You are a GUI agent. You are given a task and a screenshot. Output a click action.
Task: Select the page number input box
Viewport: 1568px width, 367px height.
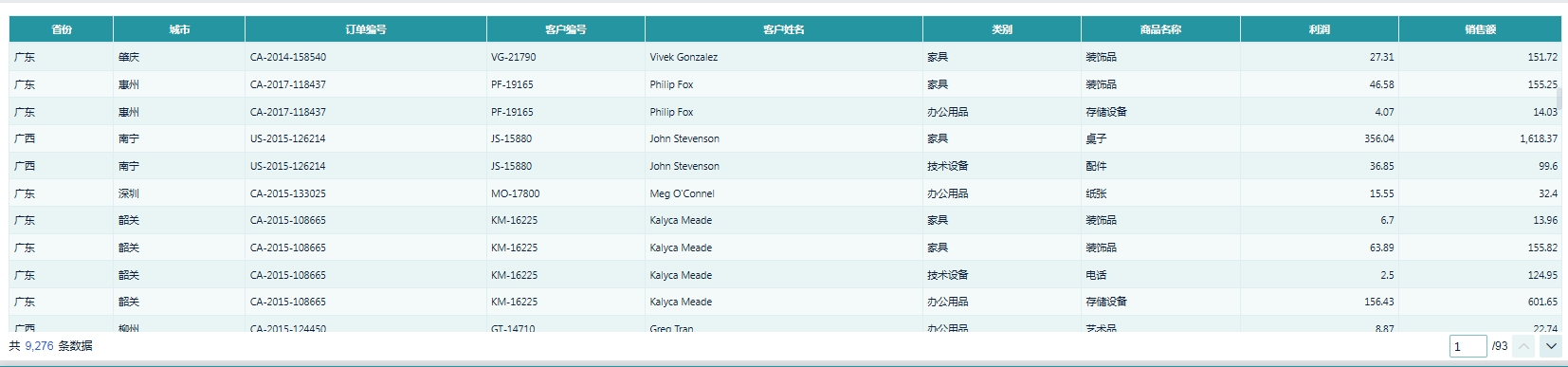click(1468, 346)
